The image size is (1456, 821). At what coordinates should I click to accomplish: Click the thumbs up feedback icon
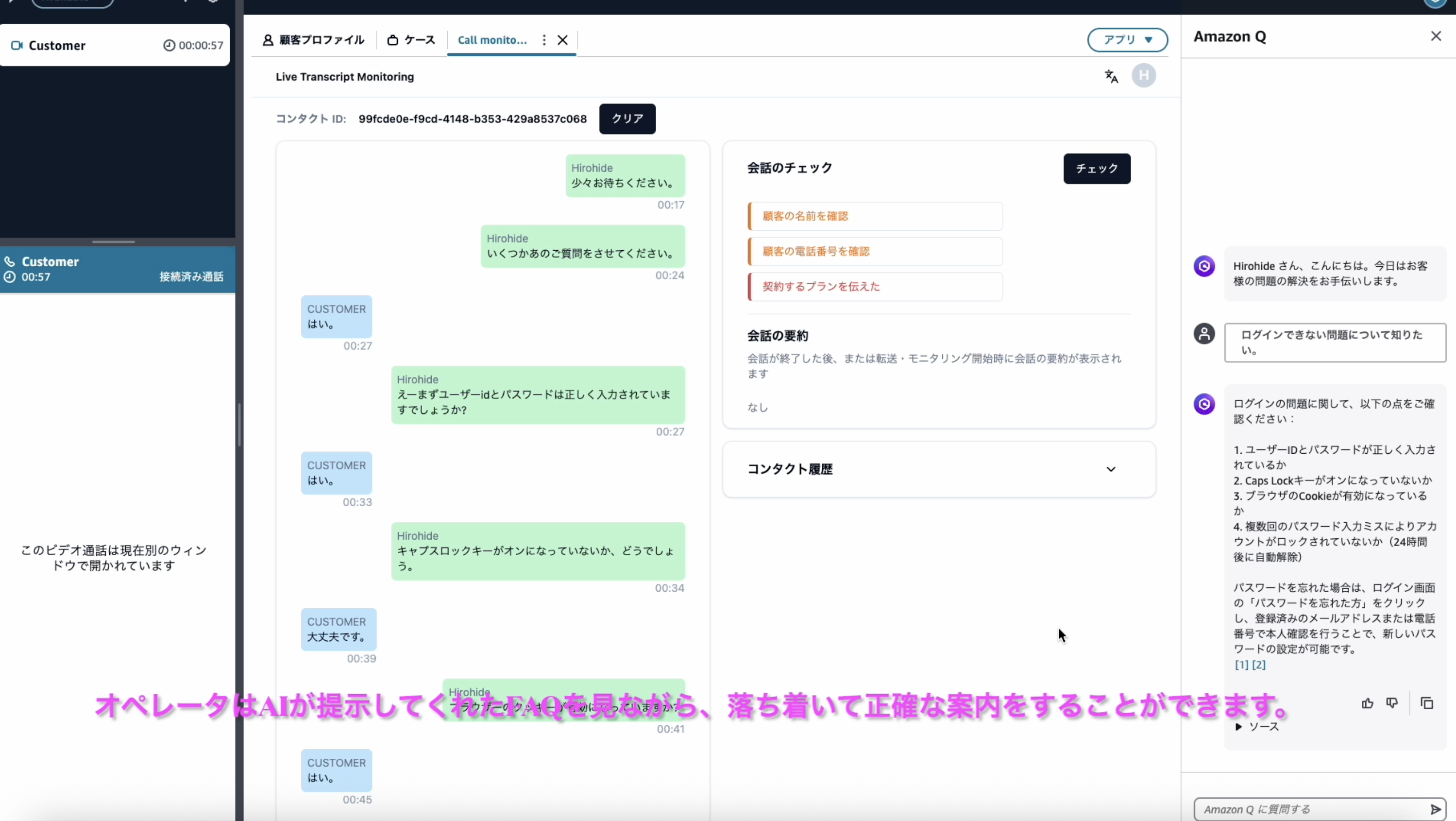1367,703
